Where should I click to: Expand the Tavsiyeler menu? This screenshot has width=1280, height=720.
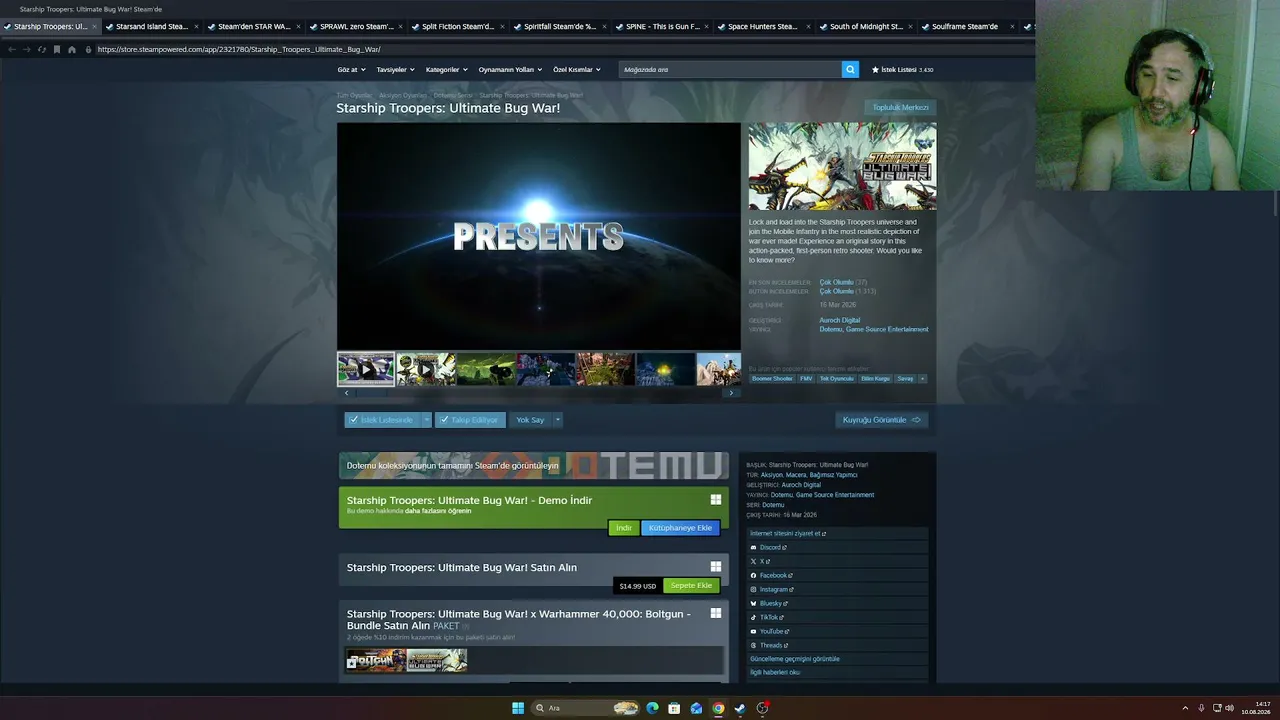pos(395,70)
